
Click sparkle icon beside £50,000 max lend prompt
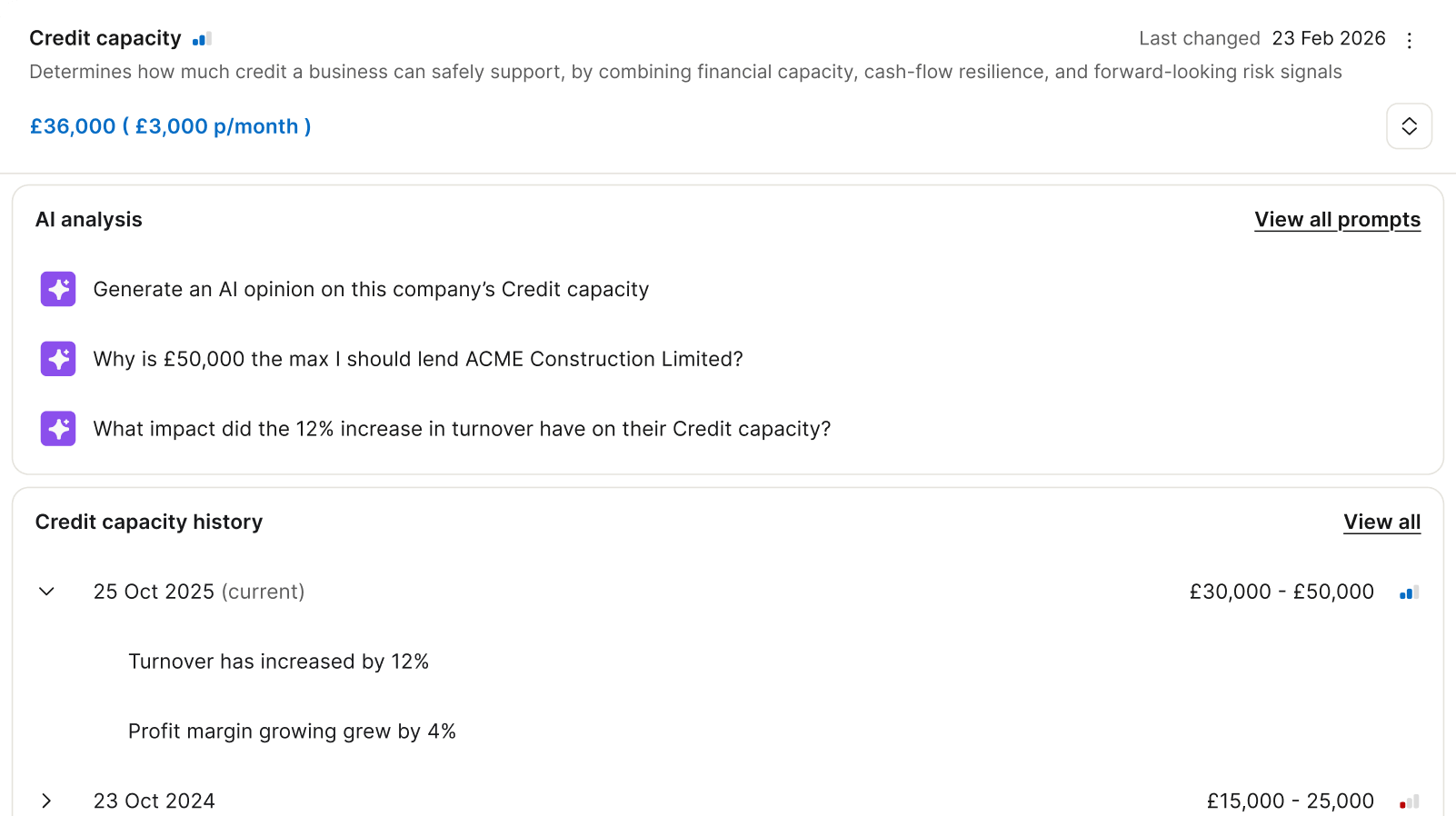[x=58, y=359]
